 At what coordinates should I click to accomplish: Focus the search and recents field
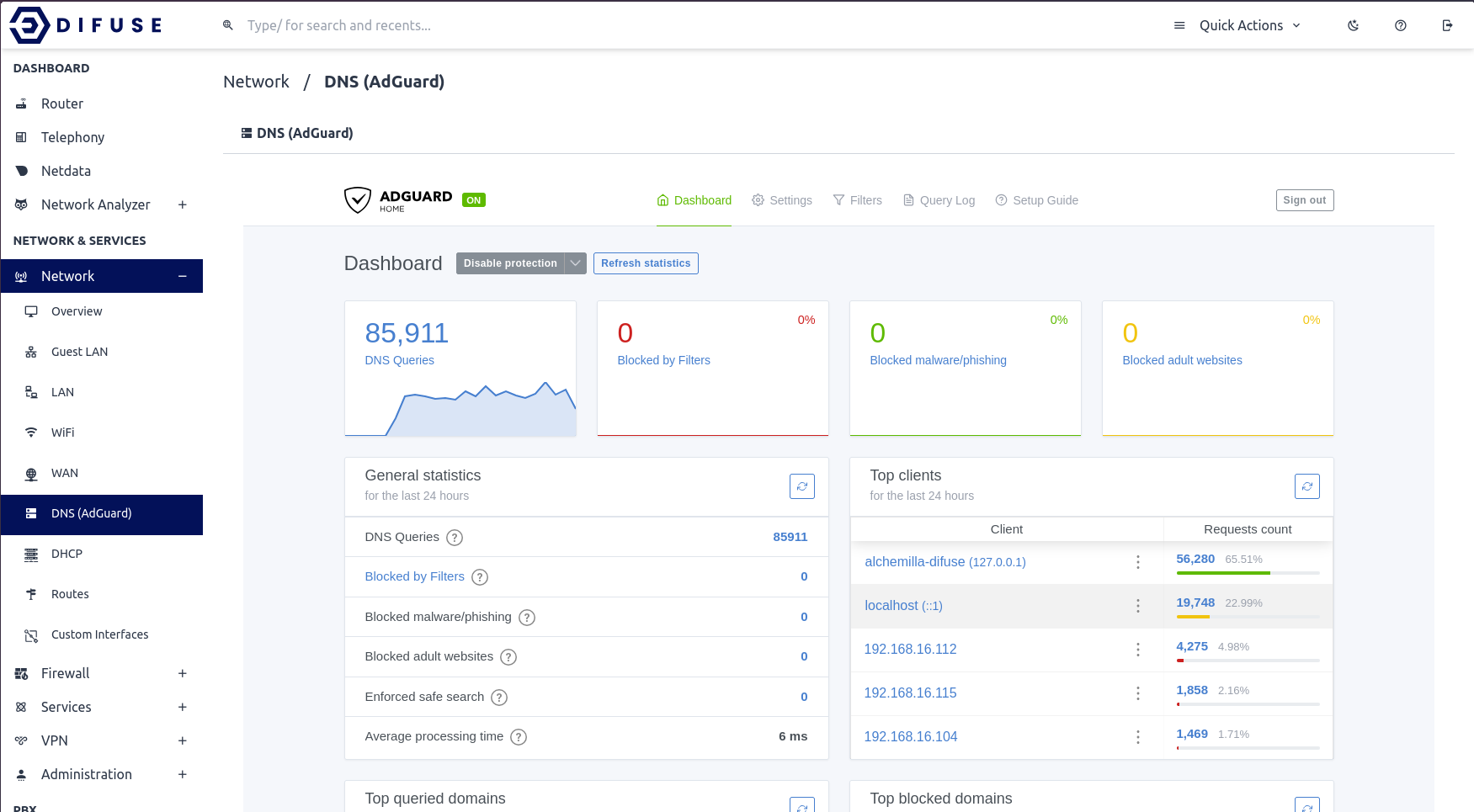tap(339, 25)
